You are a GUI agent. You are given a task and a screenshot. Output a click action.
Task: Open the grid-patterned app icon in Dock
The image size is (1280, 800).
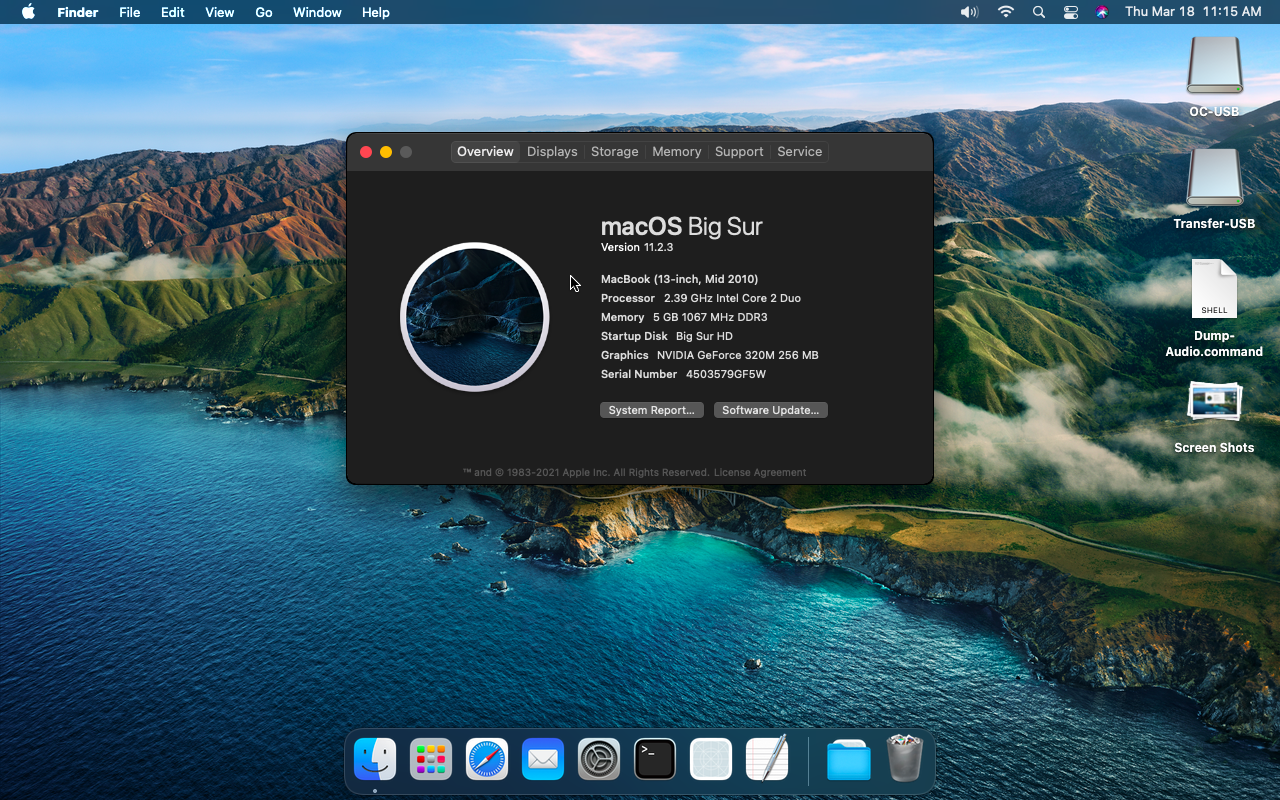tap(711, 760)
